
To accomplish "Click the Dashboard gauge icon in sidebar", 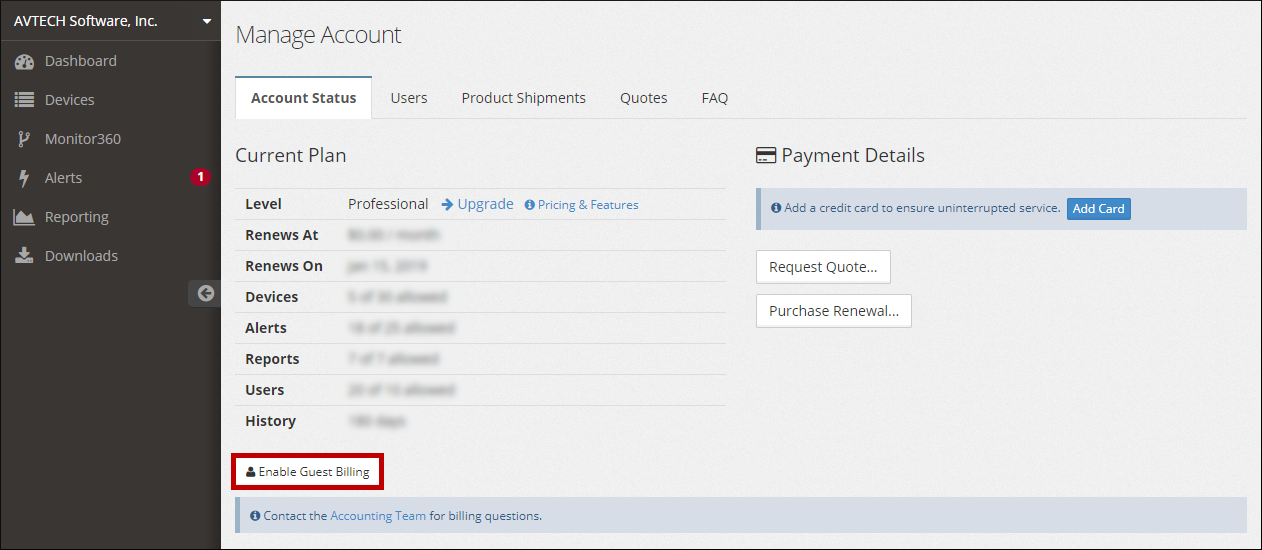I will tap(25, 62).
